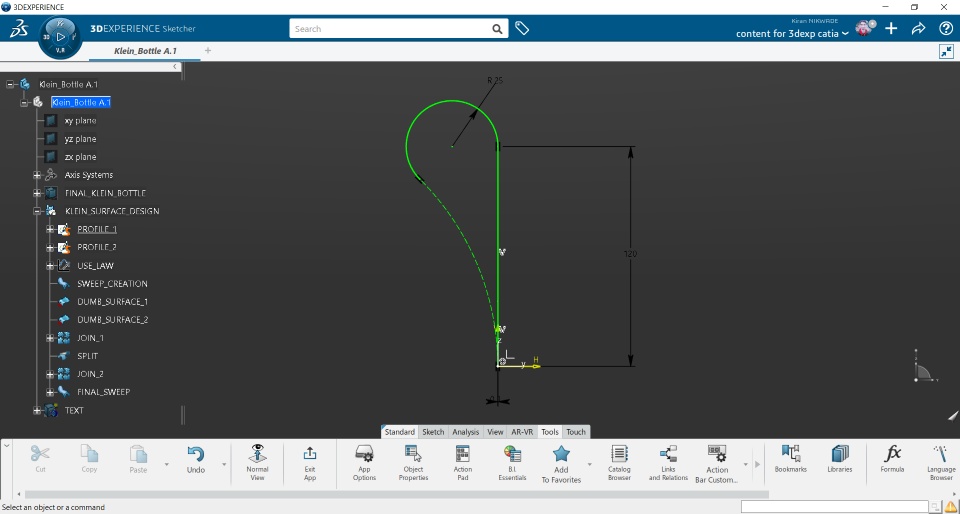This screenshot has width=960, height=514.
Task: Expand the JOIN_2 tree node
Action: 50,374
